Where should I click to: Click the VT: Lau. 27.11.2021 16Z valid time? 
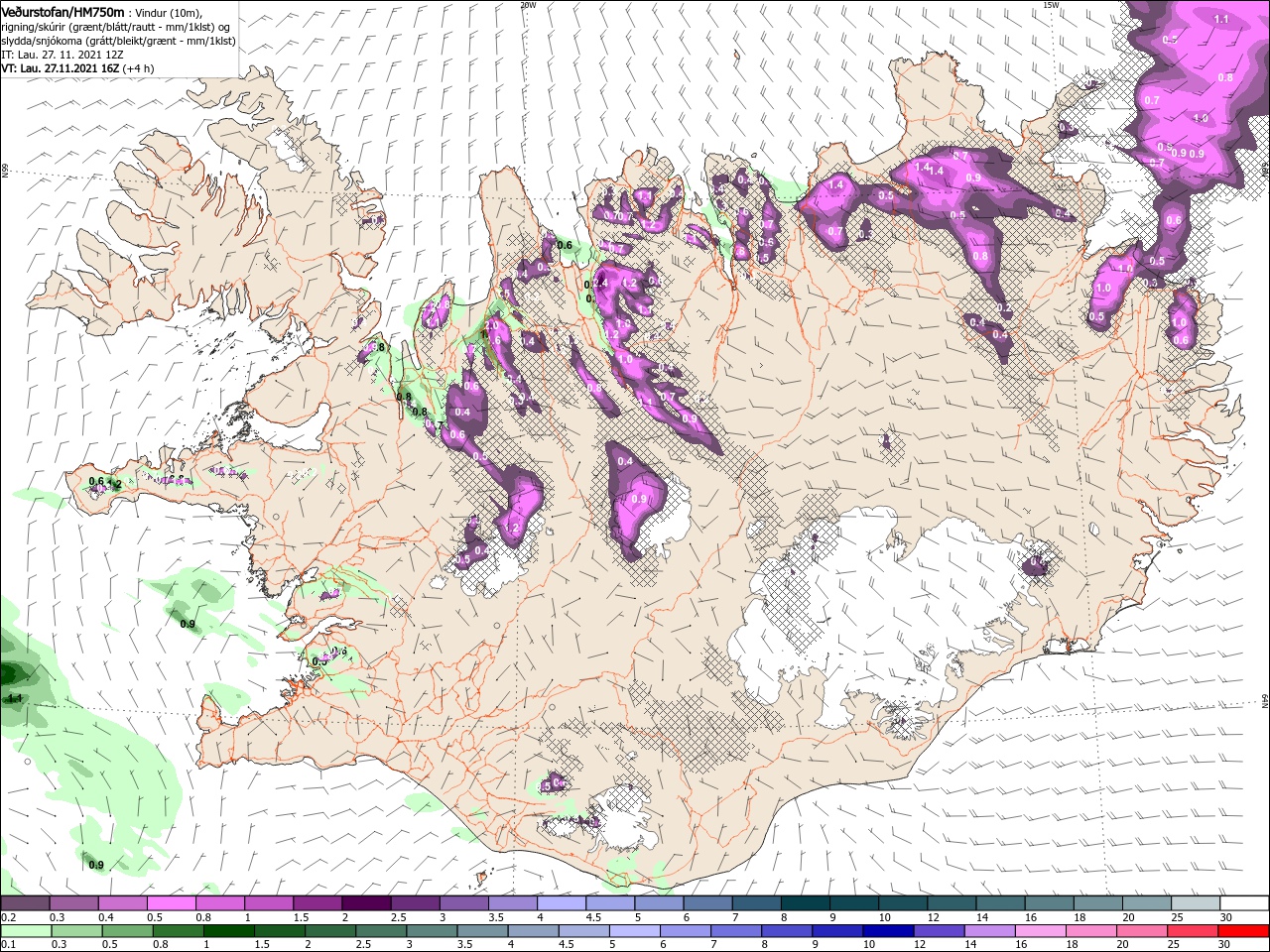59,68
